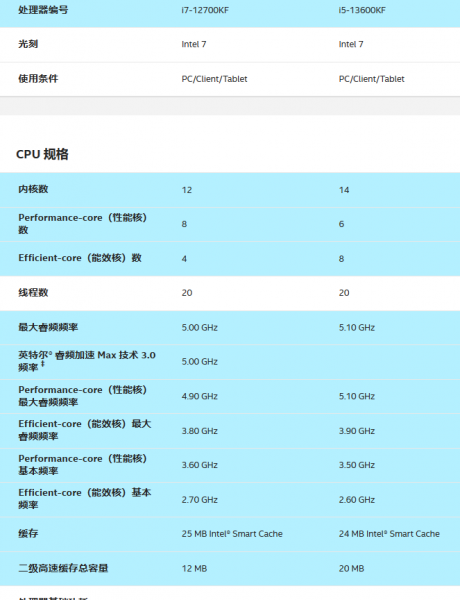Click the 处理器编号 row label

[43, 10]
